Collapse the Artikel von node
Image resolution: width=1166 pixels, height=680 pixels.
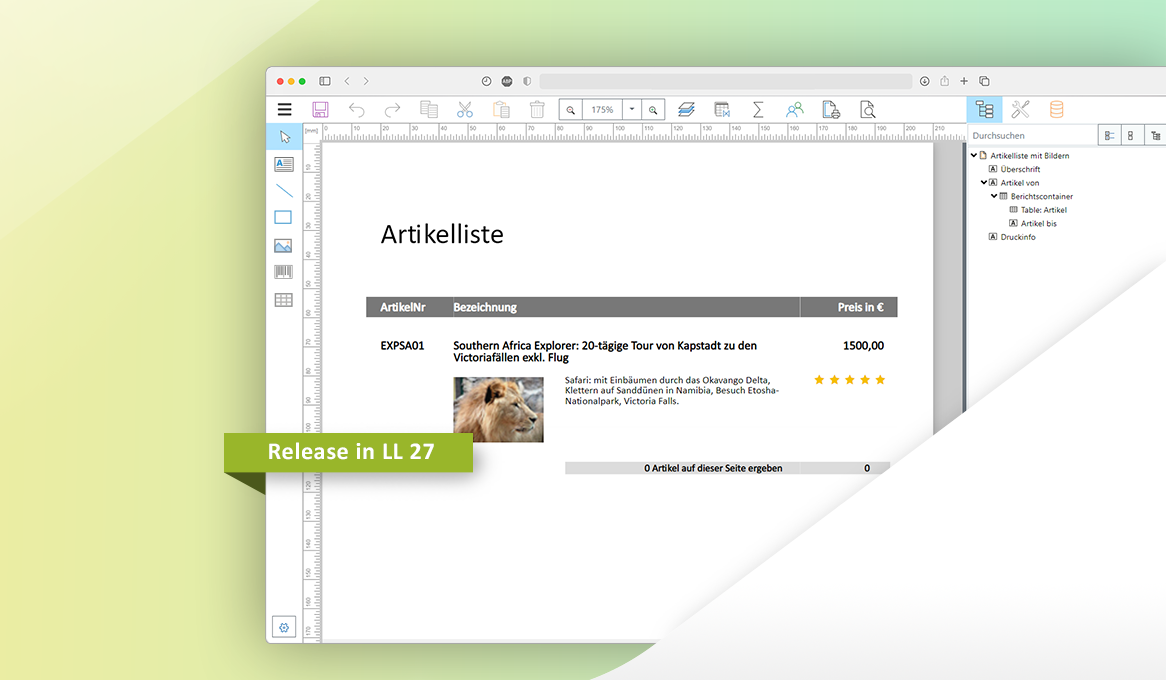pos(984,182)
